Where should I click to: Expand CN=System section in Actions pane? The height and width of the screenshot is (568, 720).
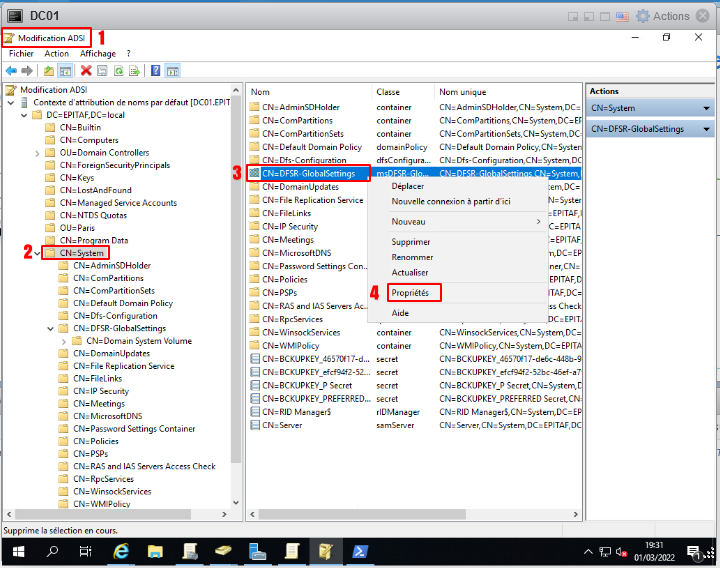(707, 108)
